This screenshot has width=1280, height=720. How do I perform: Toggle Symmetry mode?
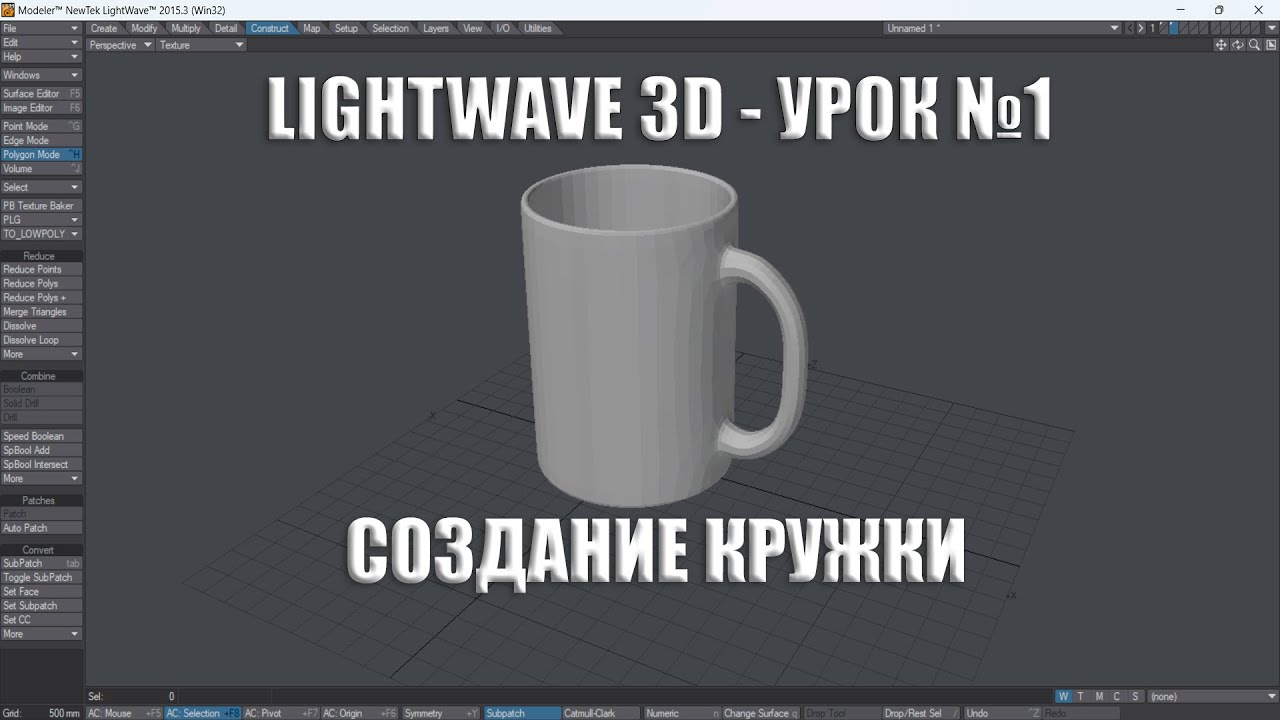pyautogui.click(x=441, y=713)
